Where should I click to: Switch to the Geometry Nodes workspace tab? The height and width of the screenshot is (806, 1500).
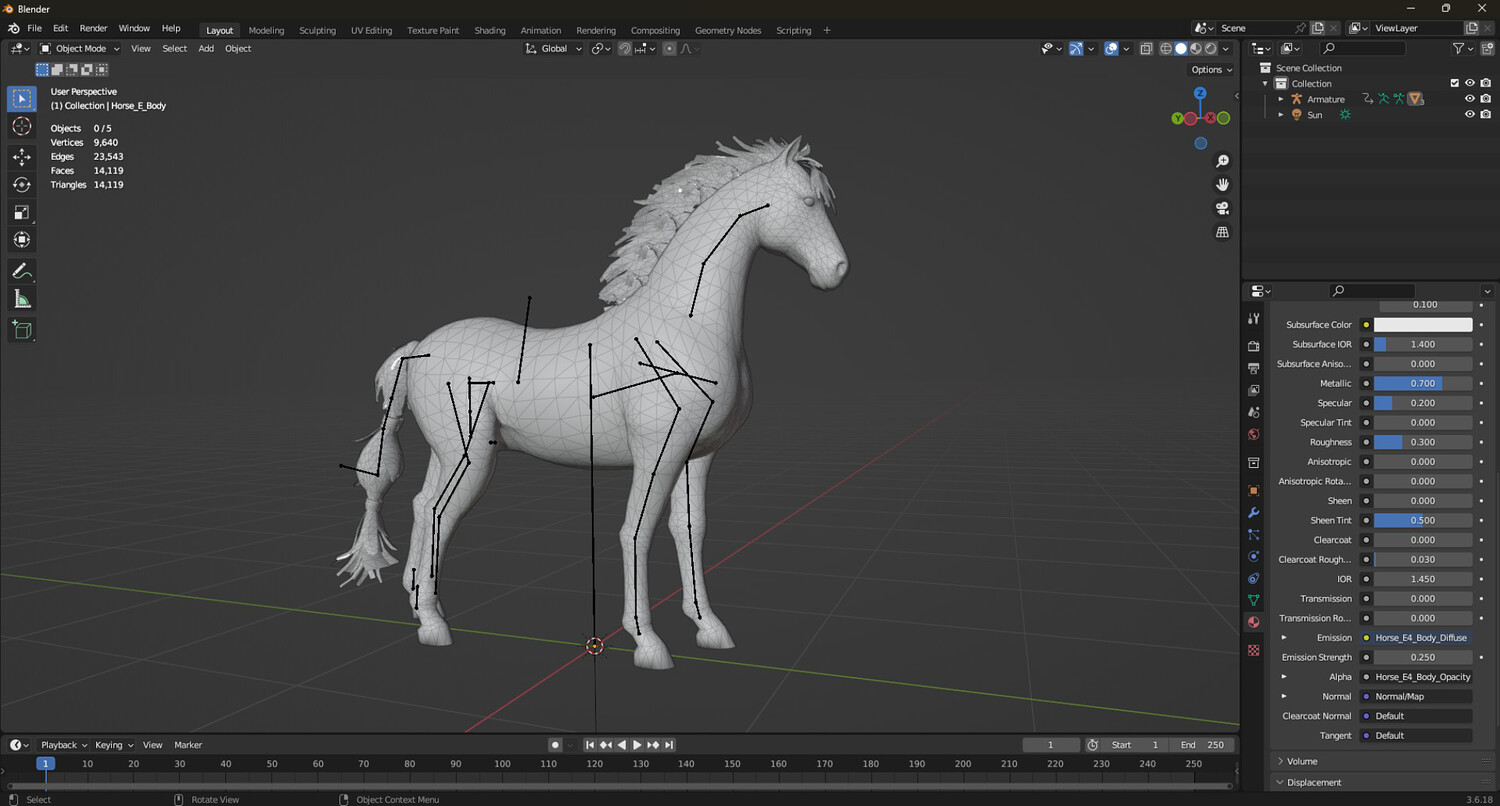728,30
